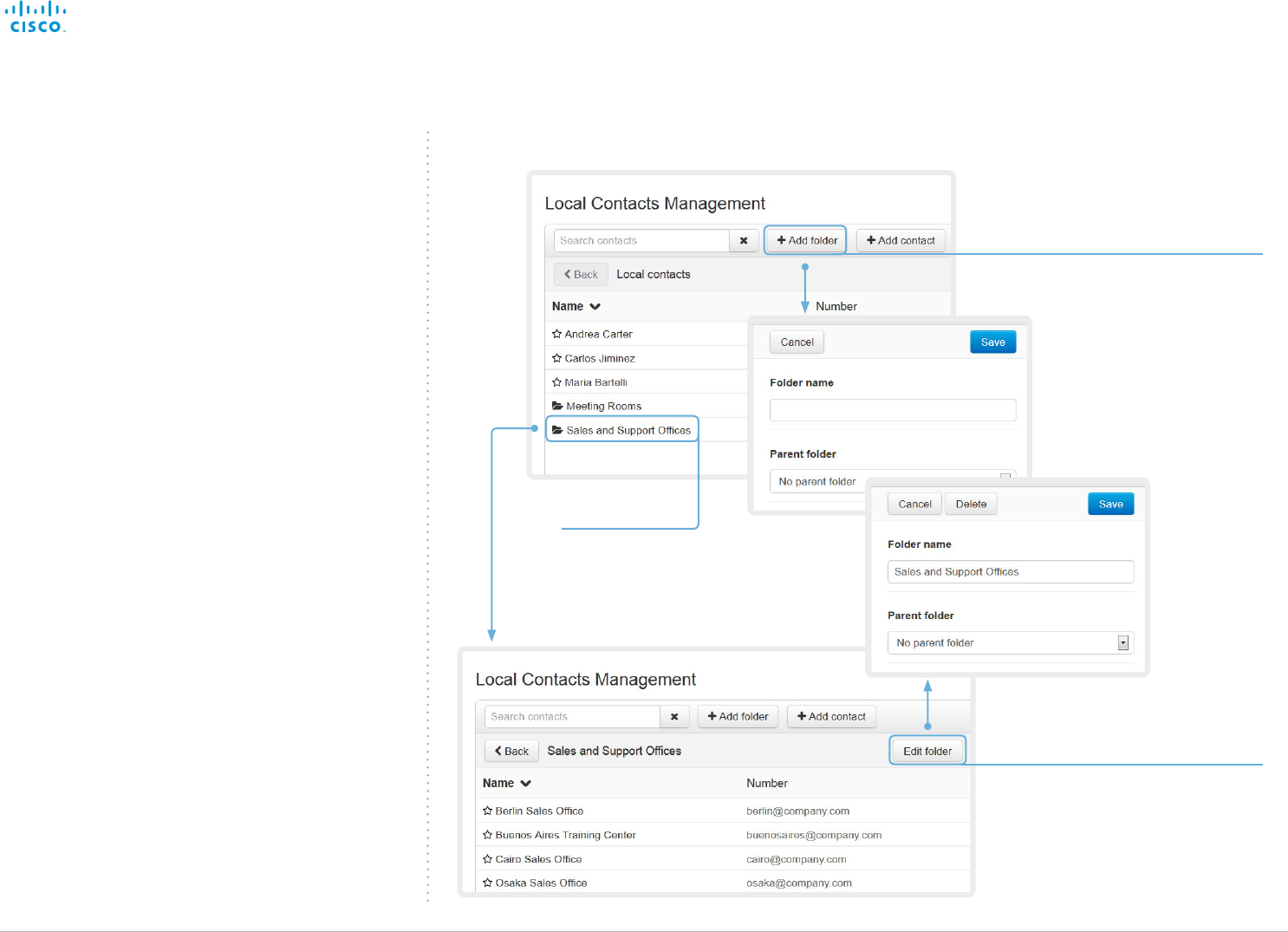Expand No parent folder dropdown in add dialog
This screenshot has height=932, width=1288.
[x=893, y=481]
